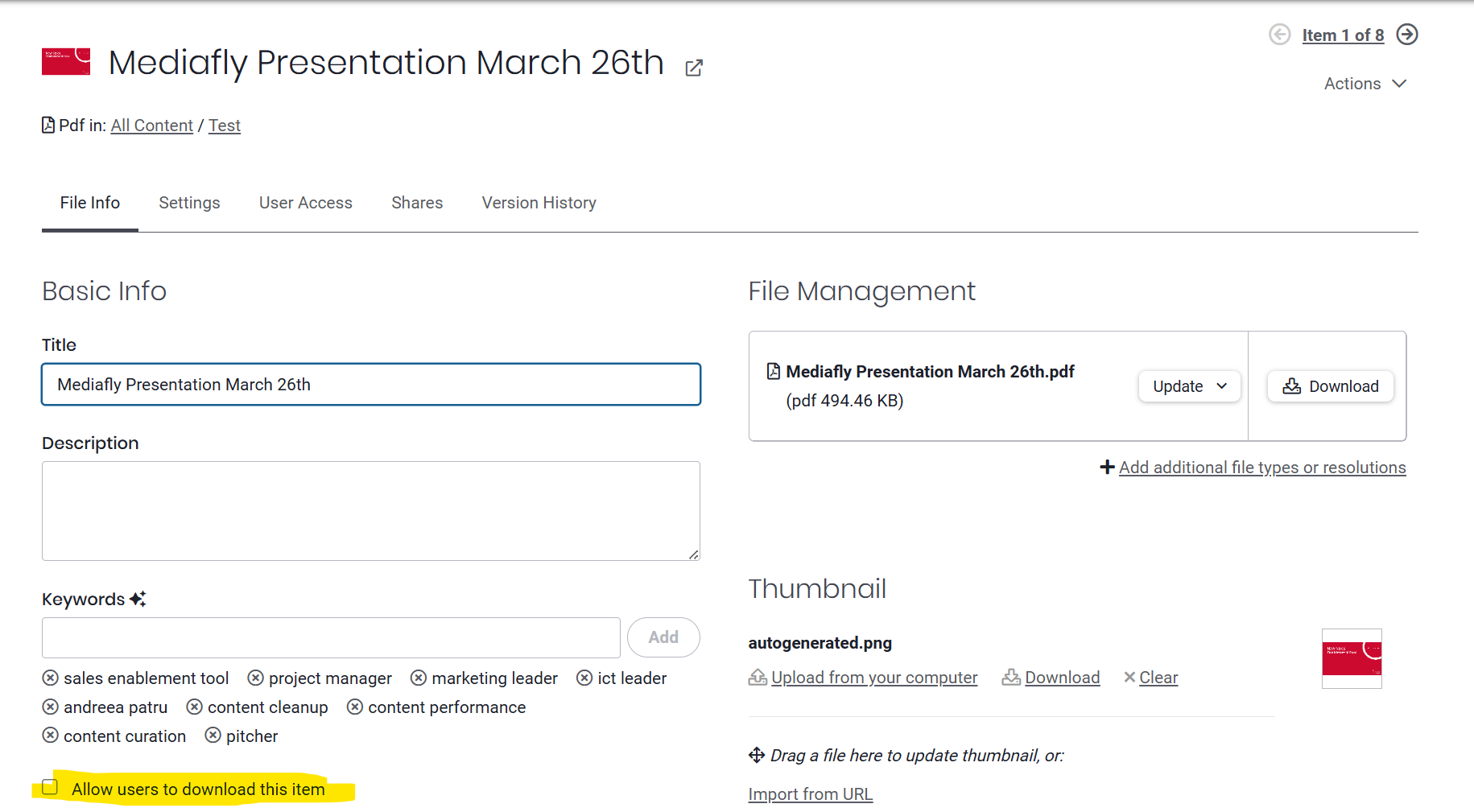The image size is (1474, 812).
Task: Click the AI sparkle icon next to Keywords
Action: pos(138,599)
